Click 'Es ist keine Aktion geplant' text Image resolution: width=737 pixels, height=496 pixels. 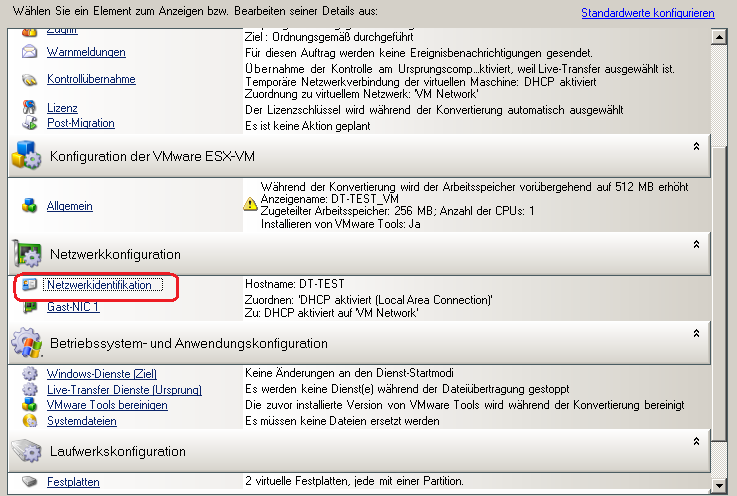tap(308, 126)
